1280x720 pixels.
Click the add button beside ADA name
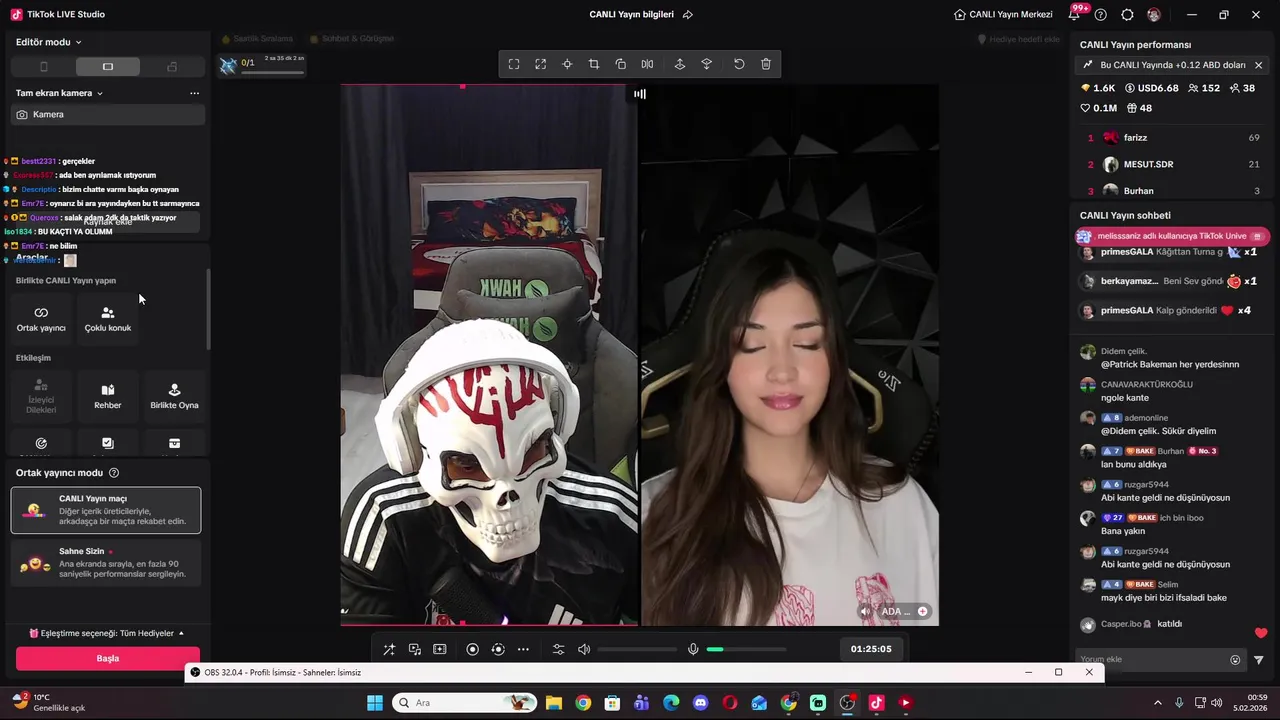[922, 611]
